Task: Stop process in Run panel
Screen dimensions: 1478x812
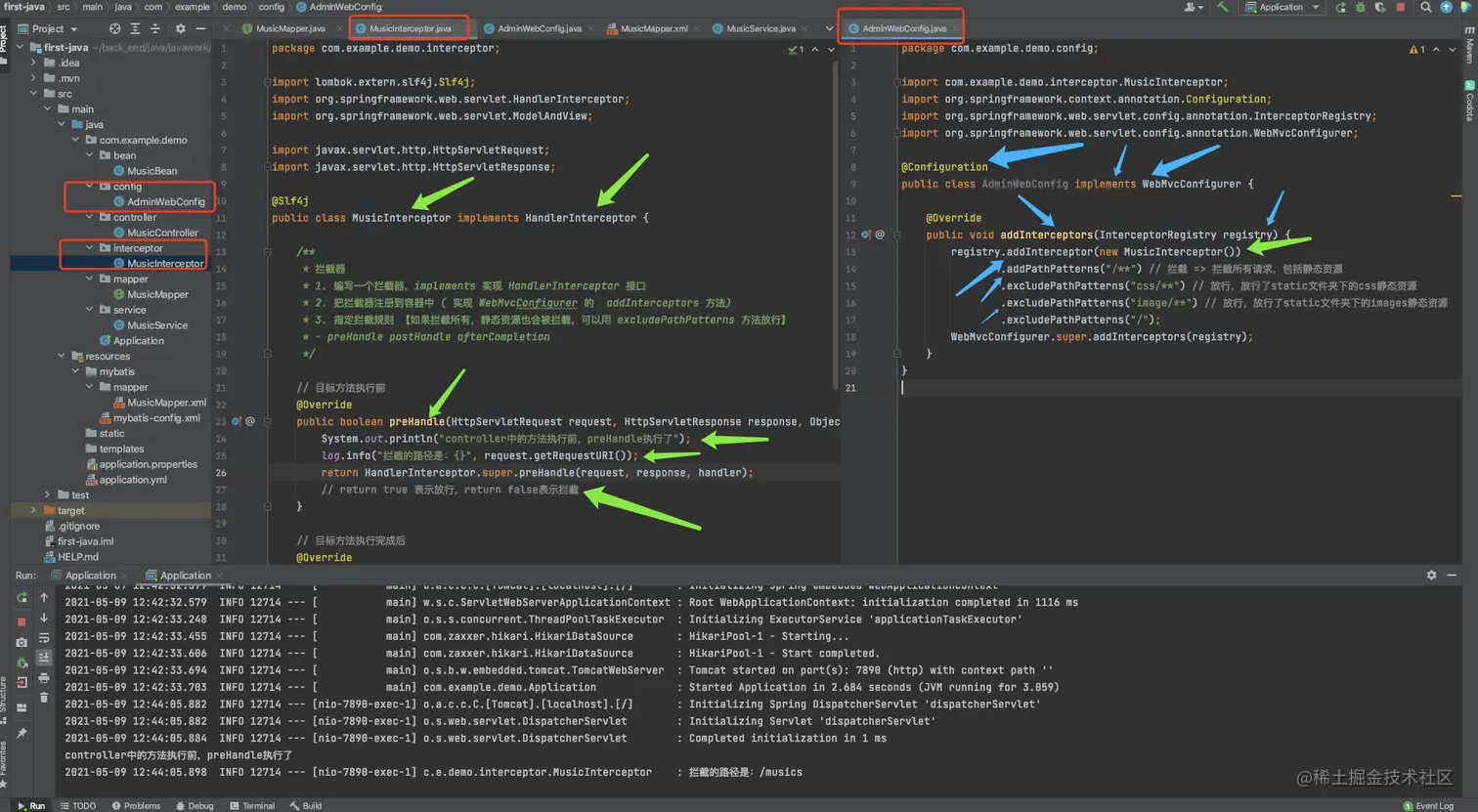Action: (x=22, y=621)
